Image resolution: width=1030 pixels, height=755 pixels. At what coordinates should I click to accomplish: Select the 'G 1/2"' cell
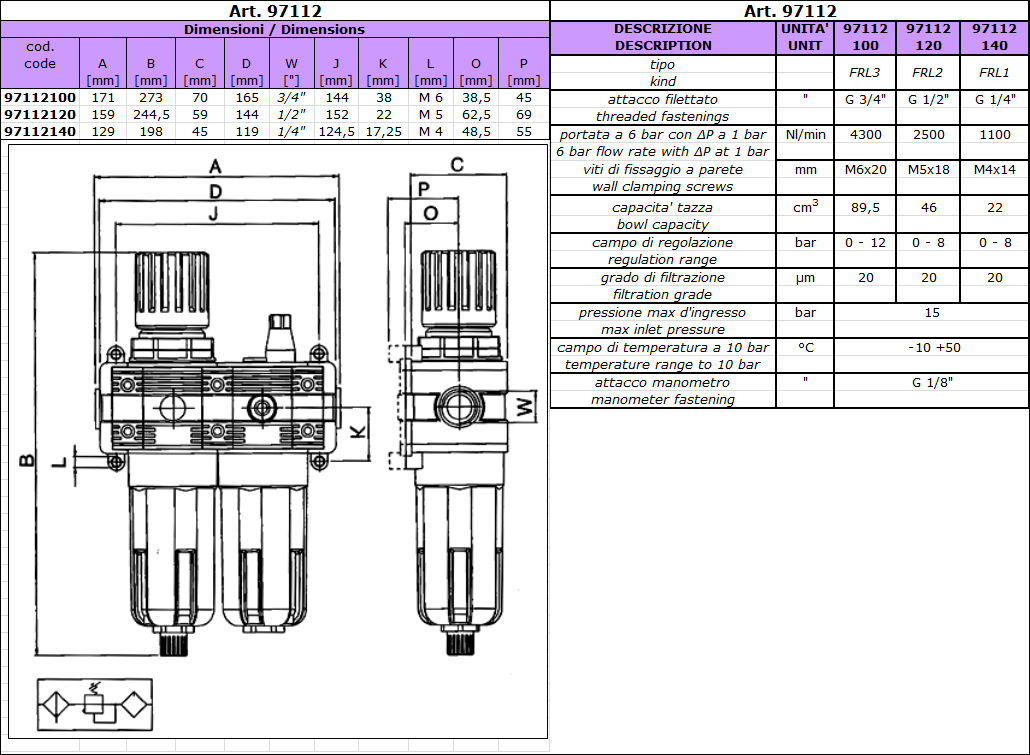[x=928, y=100]
